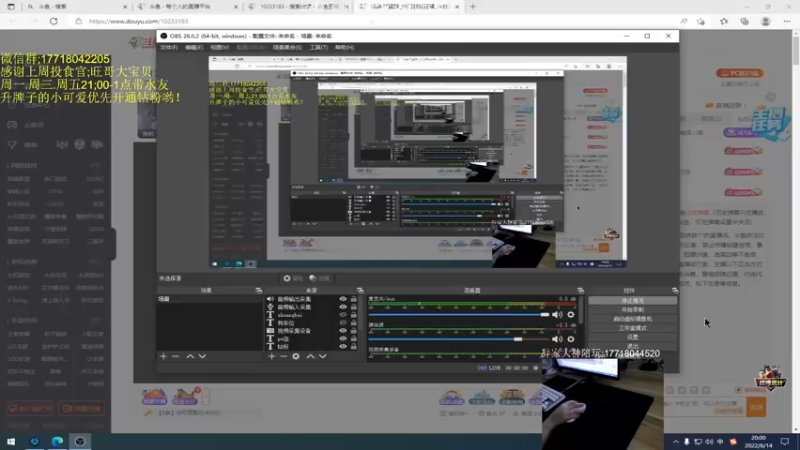
Task: Toggle the lock on the 音频输出采集 source
Action: point(354,299)
